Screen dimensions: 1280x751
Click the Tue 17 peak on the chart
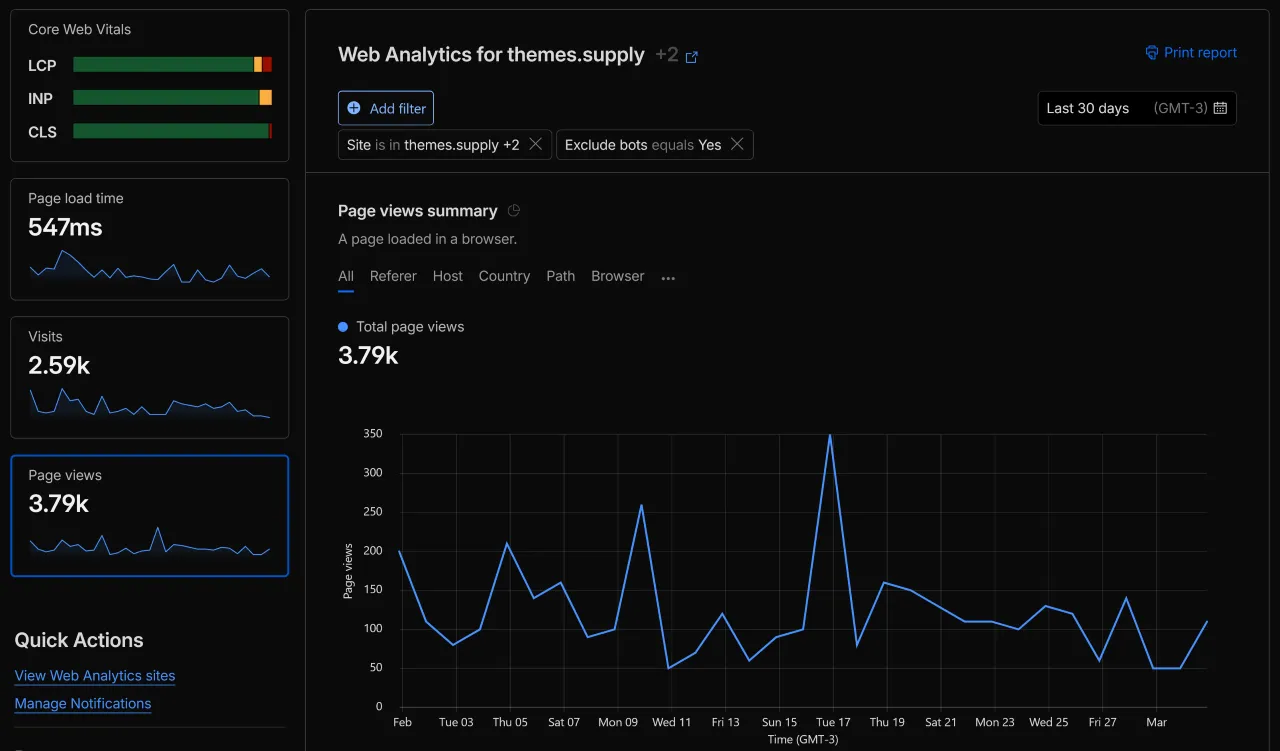click(x=830, y=436)
